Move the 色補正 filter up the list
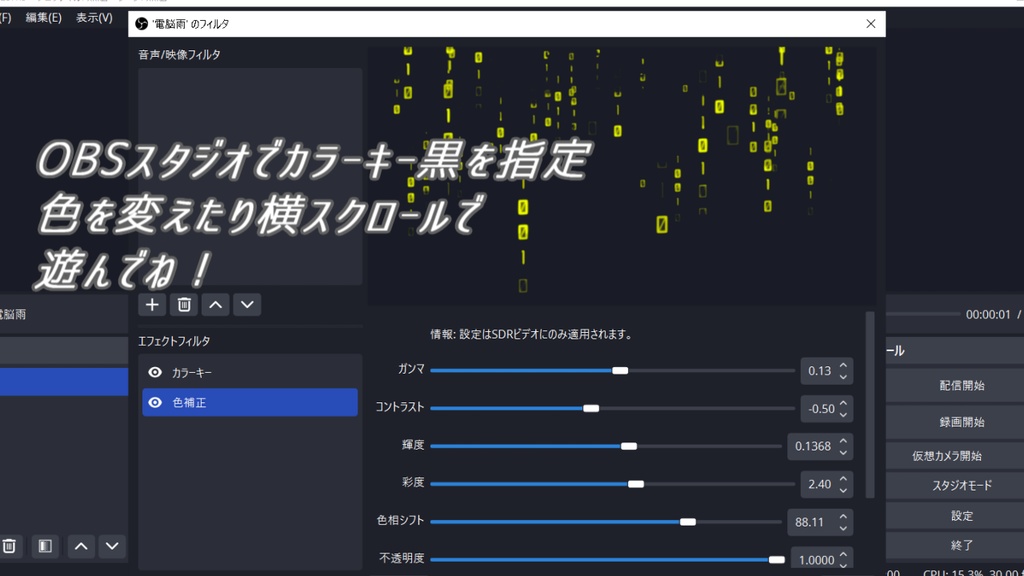This screenshot has height=576, width=1024. pos(215,304)
